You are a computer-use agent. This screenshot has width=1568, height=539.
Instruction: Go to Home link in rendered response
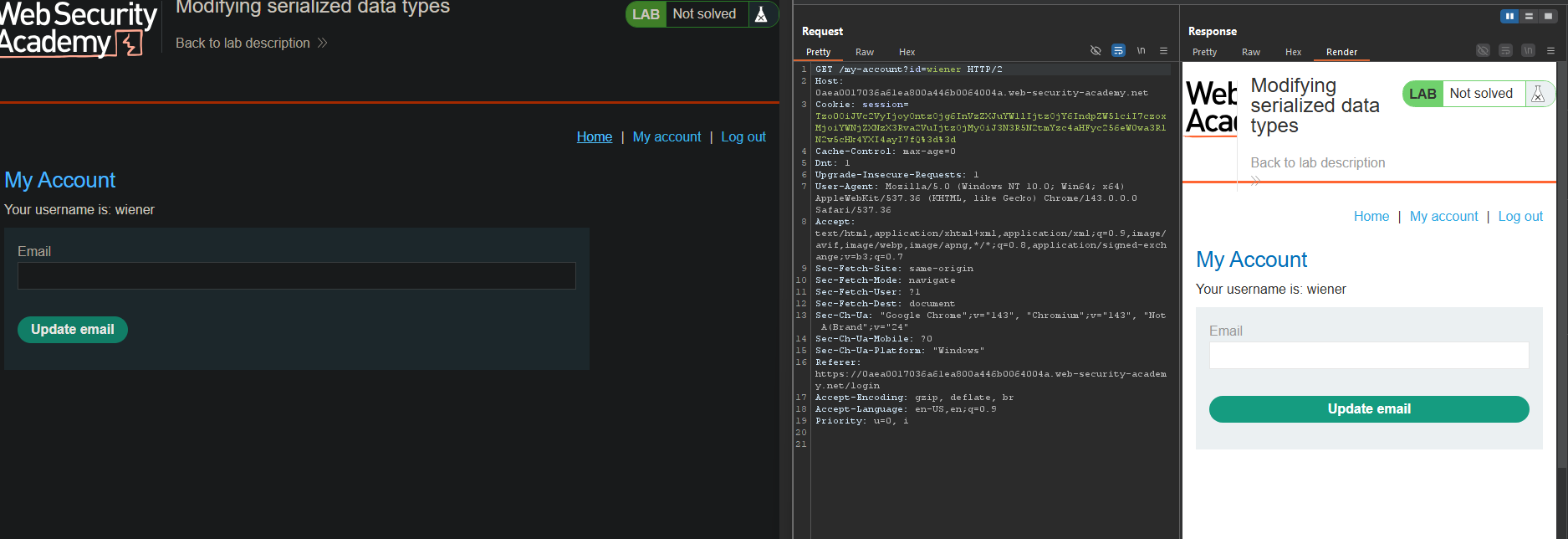1371,216
